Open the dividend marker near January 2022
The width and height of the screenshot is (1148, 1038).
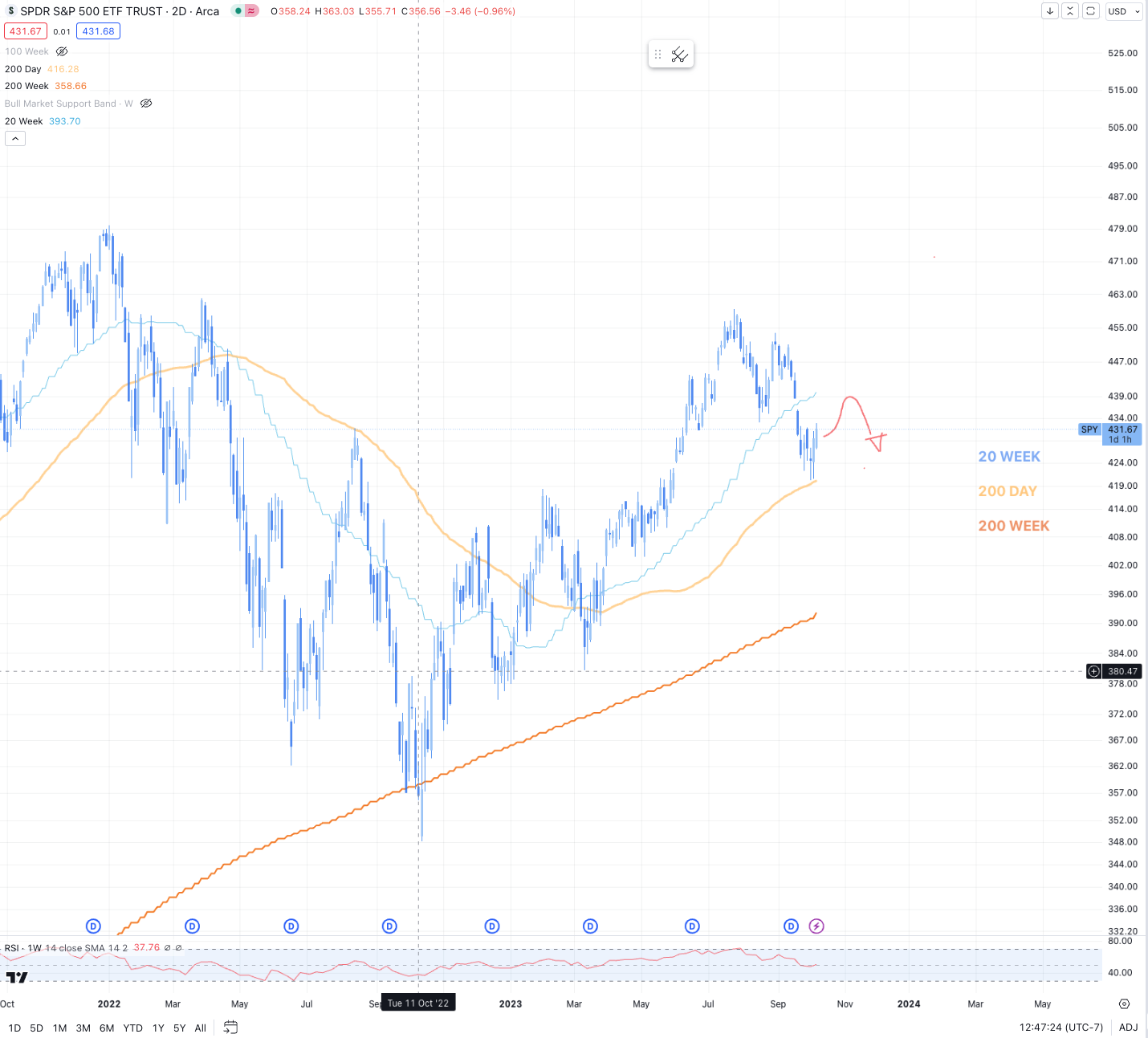pyautogui.click(x=93, y=926)
